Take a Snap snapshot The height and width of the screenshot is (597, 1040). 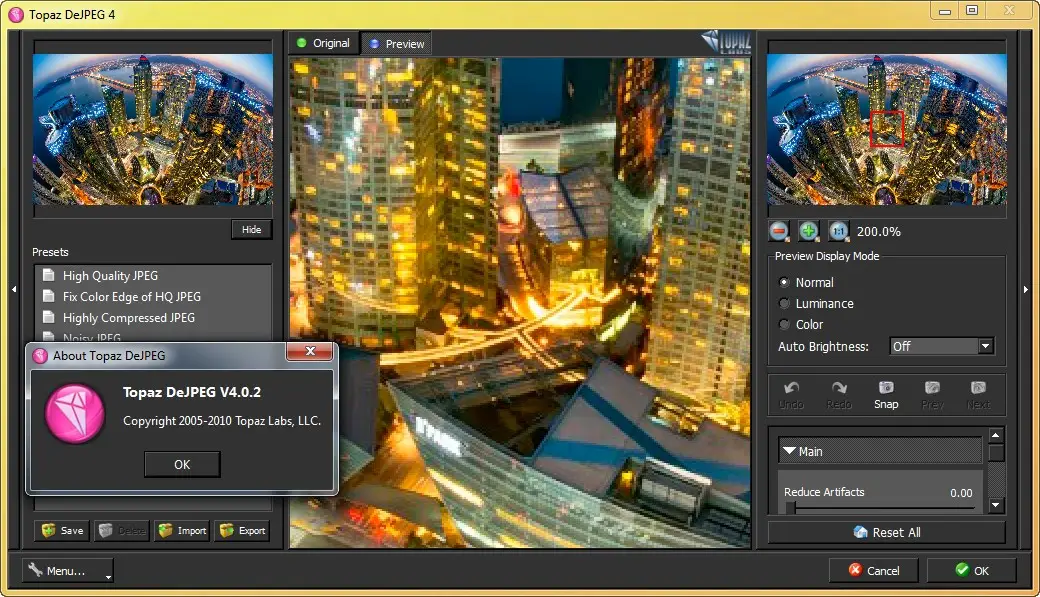886,395
